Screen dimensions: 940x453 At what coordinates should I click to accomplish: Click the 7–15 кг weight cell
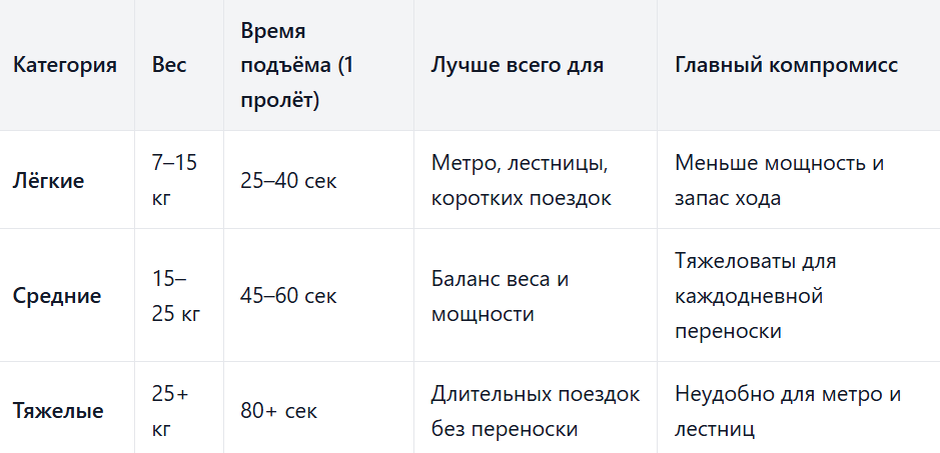tap(174, 180)
